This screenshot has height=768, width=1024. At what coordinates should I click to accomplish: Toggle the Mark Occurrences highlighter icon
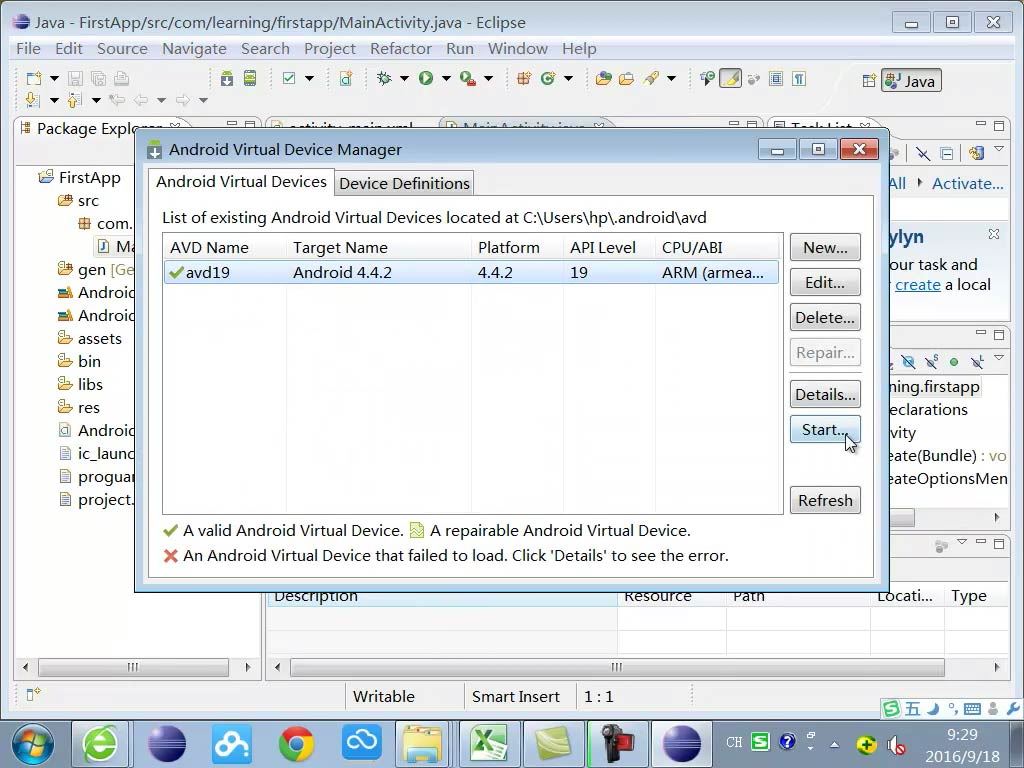[731, 79]
